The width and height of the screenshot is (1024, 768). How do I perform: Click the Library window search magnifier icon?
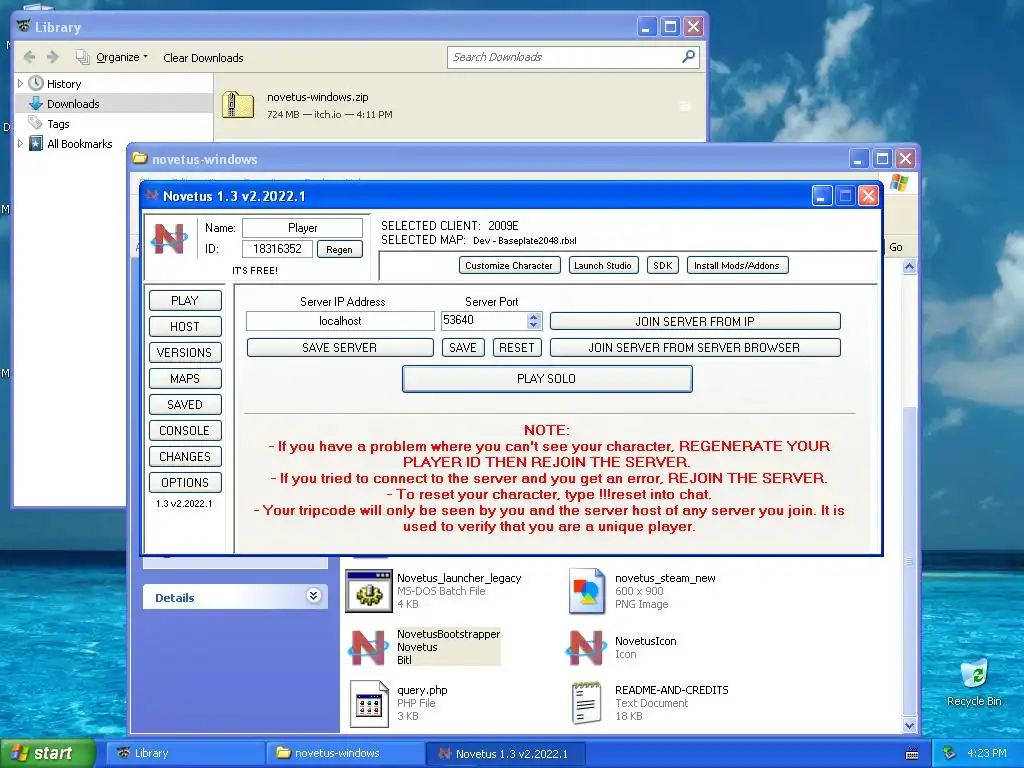coord(688,57)
